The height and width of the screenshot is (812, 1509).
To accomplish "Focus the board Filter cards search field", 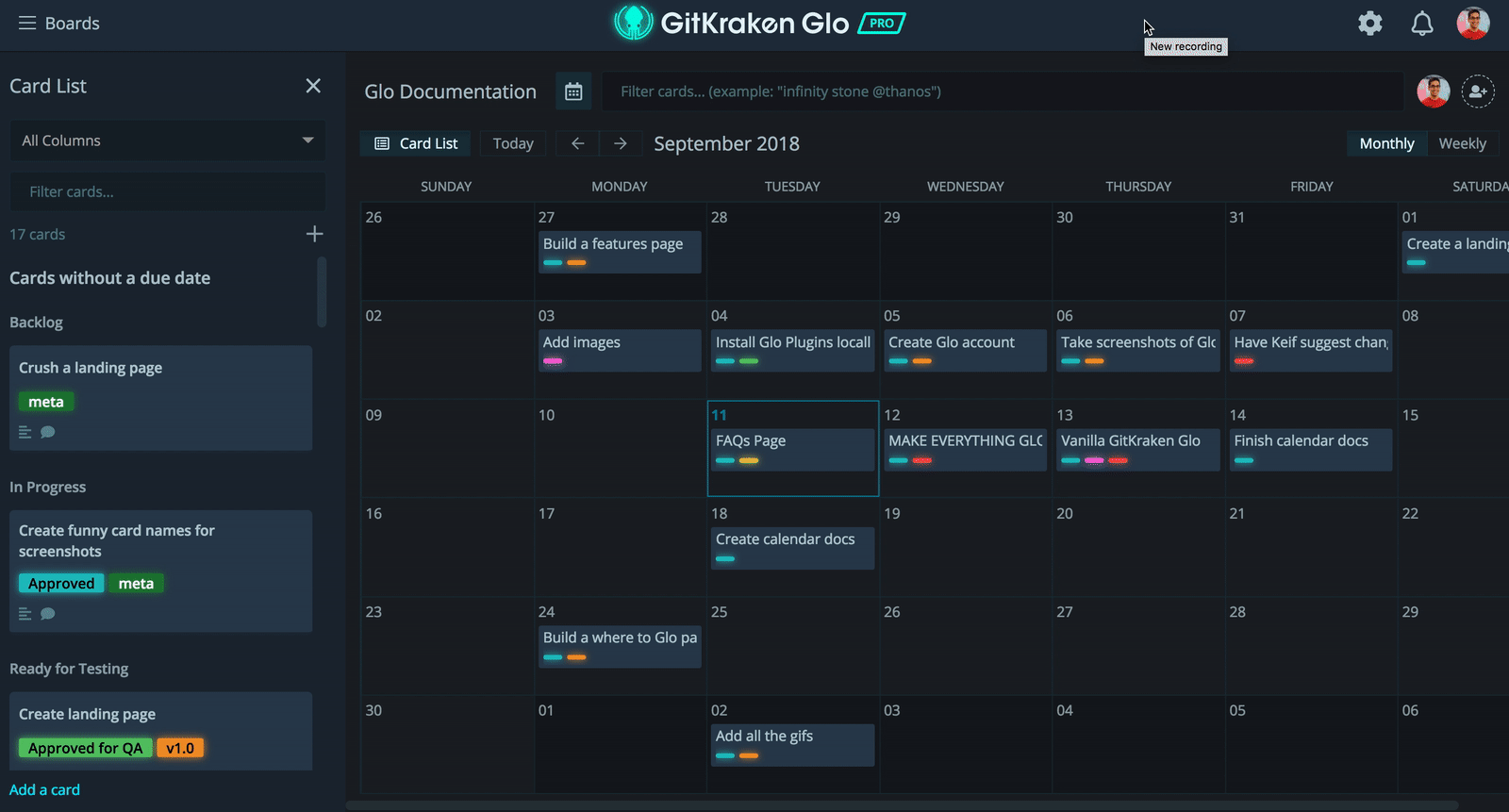I will 1003,91.
